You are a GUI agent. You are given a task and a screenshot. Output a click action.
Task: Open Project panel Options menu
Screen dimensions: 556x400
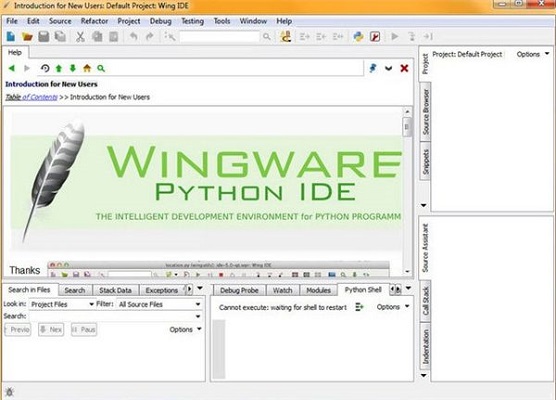(532, 54)
